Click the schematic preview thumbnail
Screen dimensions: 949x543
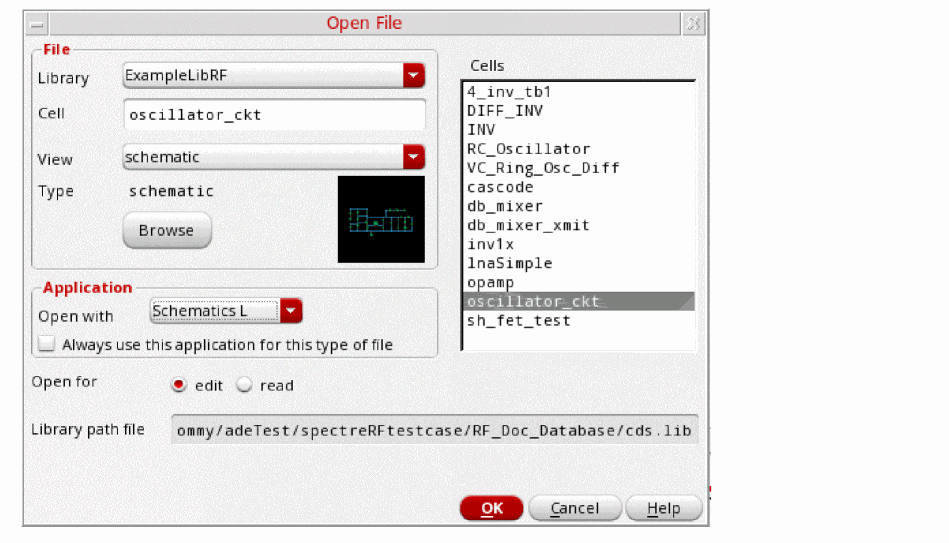coord(381,220)
